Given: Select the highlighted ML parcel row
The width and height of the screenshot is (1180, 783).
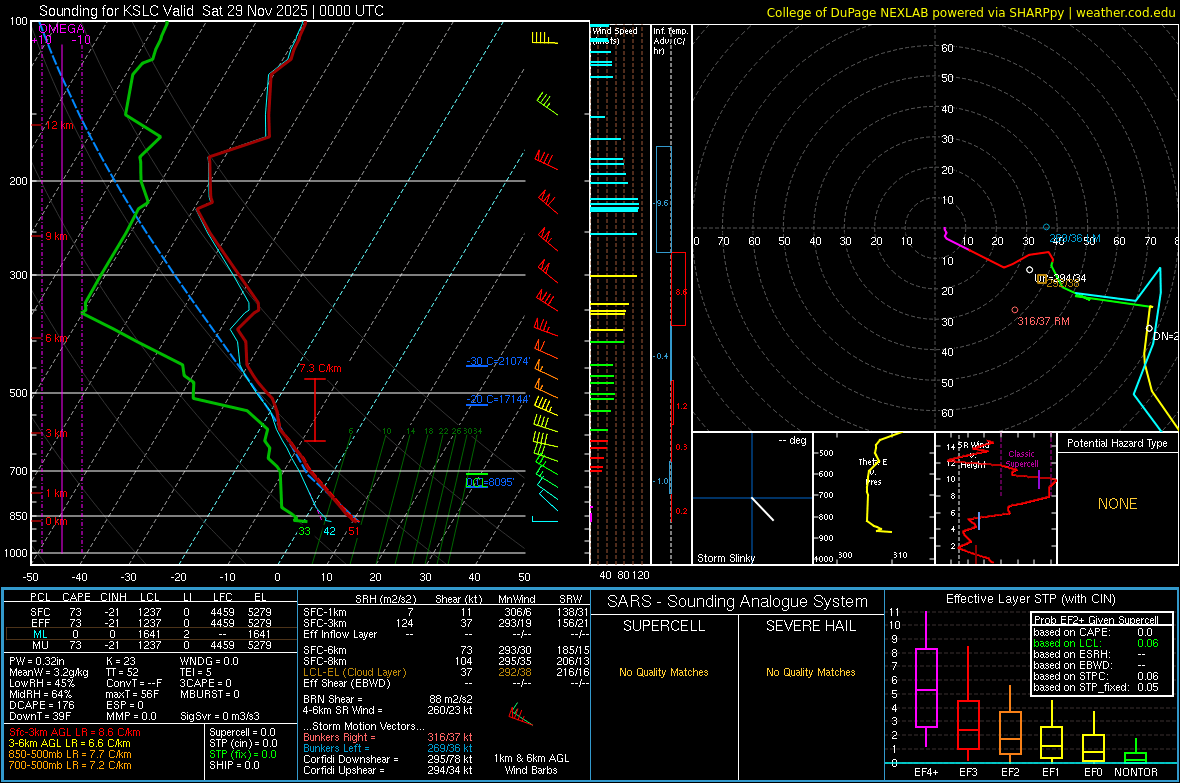Looking at the screenshot, I should coord(151,634).
